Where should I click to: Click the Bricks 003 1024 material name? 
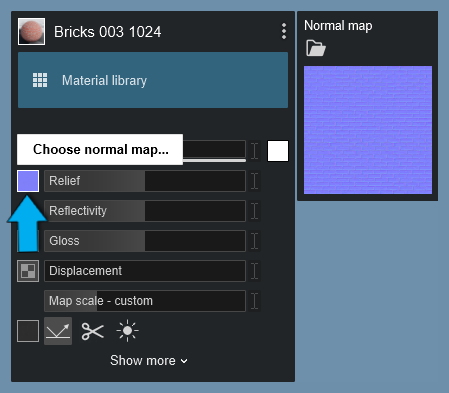(107, 32)
